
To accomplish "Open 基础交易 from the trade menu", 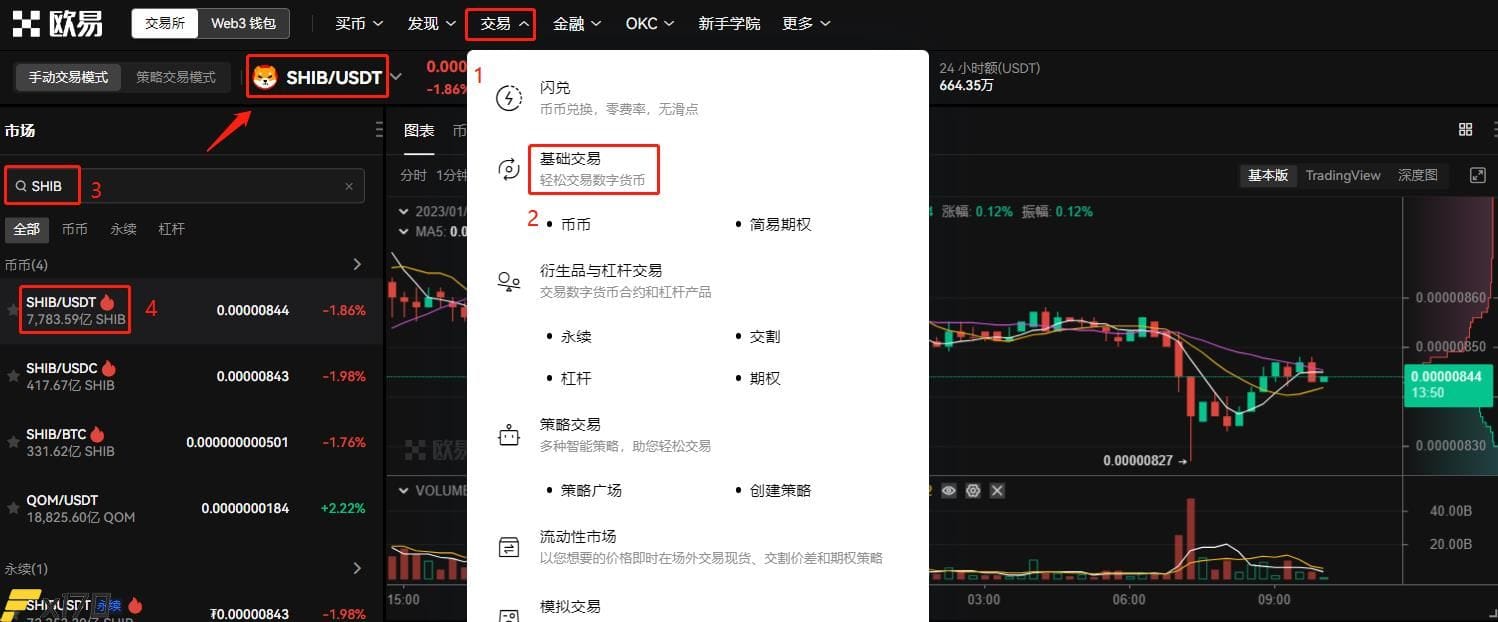I will (570, 158).
